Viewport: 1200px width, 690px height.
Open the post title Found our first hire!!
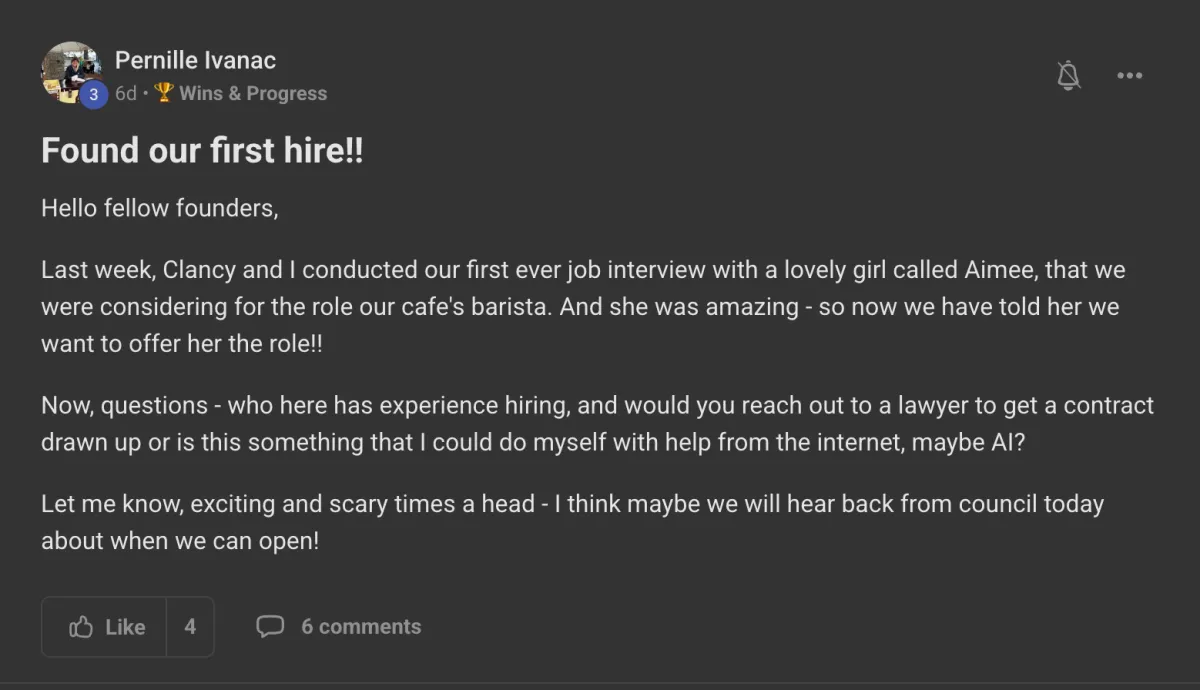202,151
